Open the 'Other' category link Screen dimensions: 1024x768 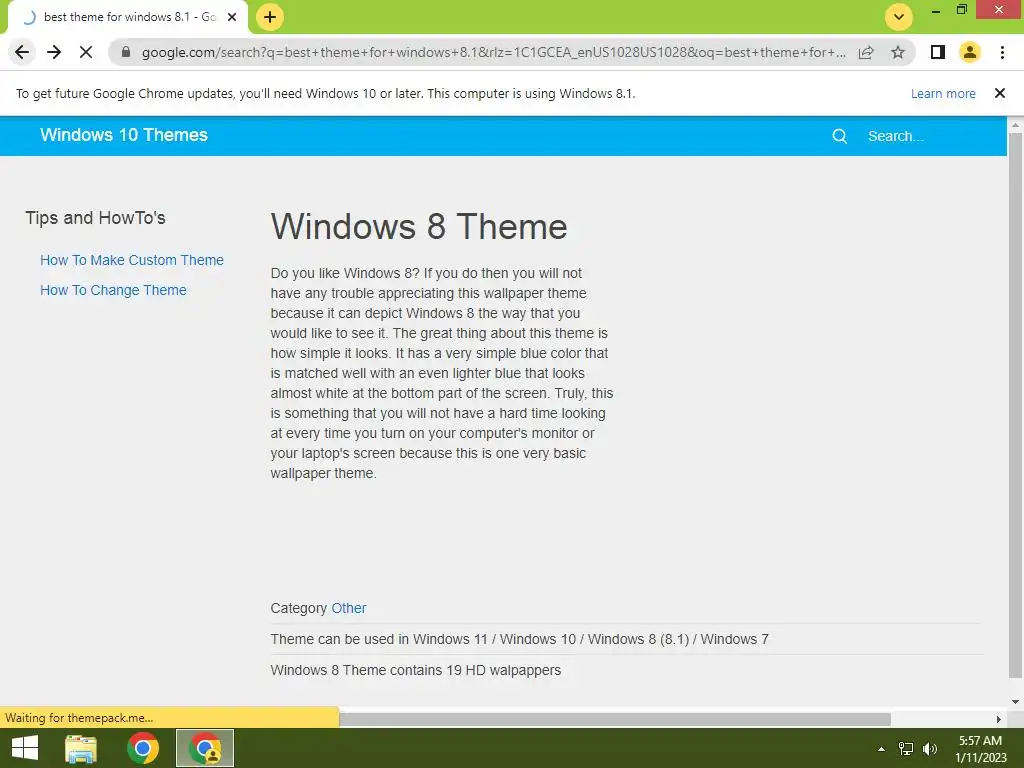coord(349,608)
